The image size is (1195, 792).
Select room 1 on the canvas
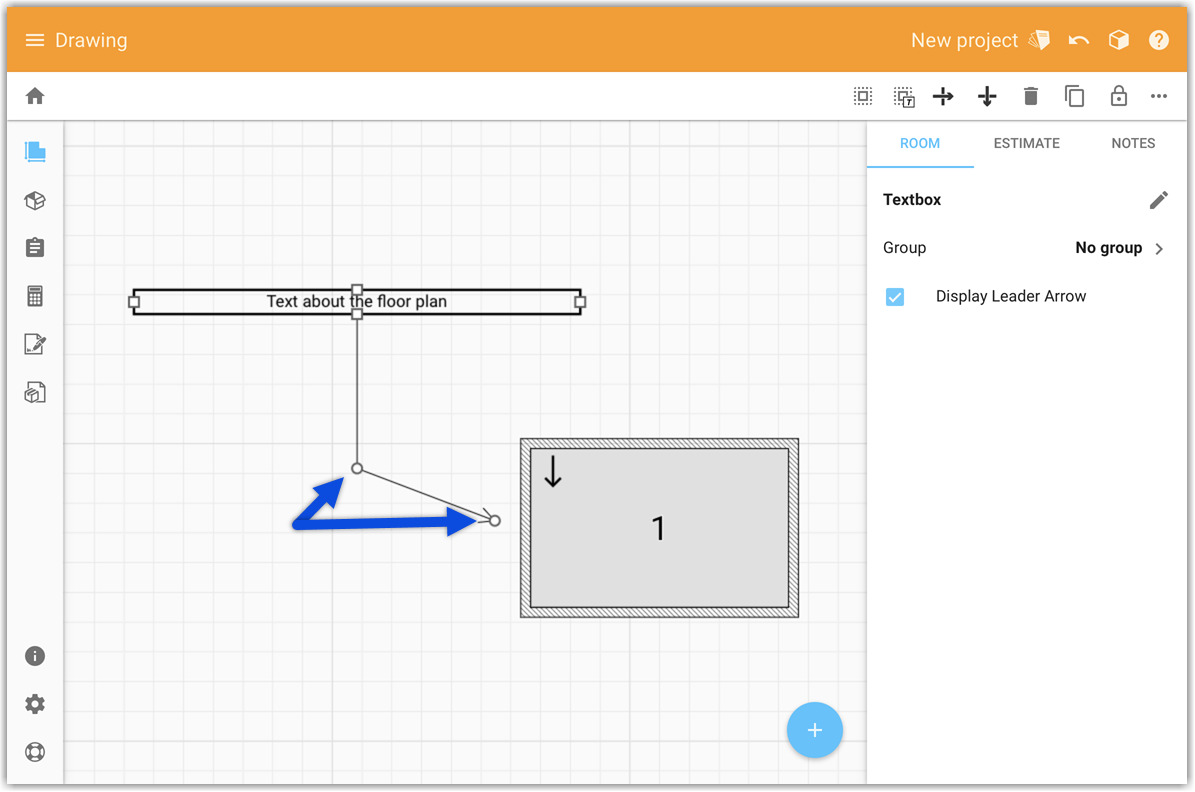(x=659, y=527)
